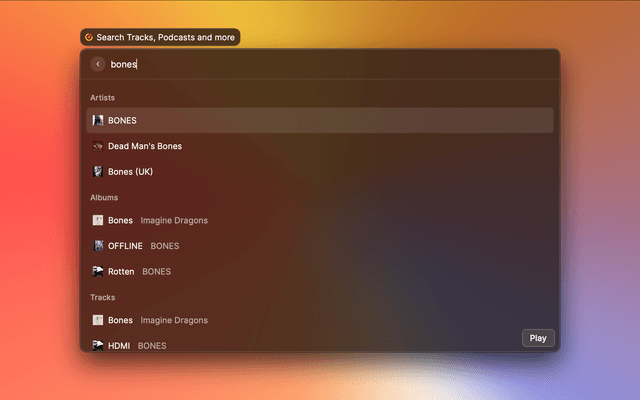
Task: Click the OFFLINE album cover art
Action: (x=98, y=245)
